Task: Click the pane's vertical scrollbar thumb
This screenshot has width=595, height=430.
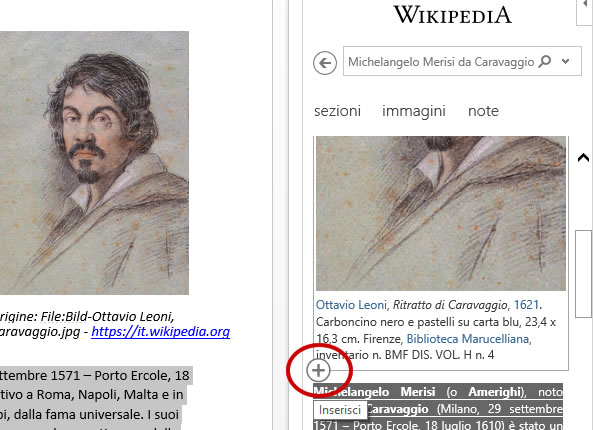Action: click(x=583, y=273)
